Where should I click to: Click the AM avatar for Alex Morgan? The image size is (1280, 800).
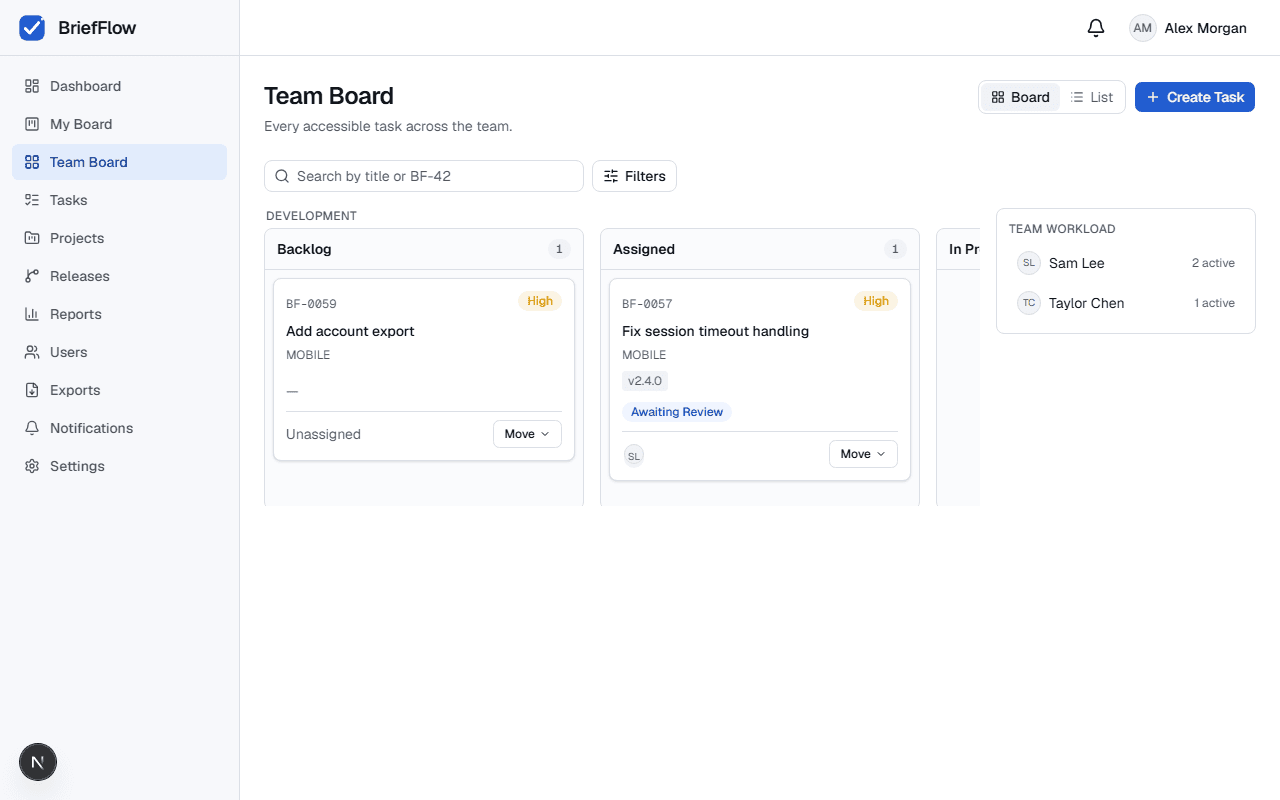[1142, 28]
